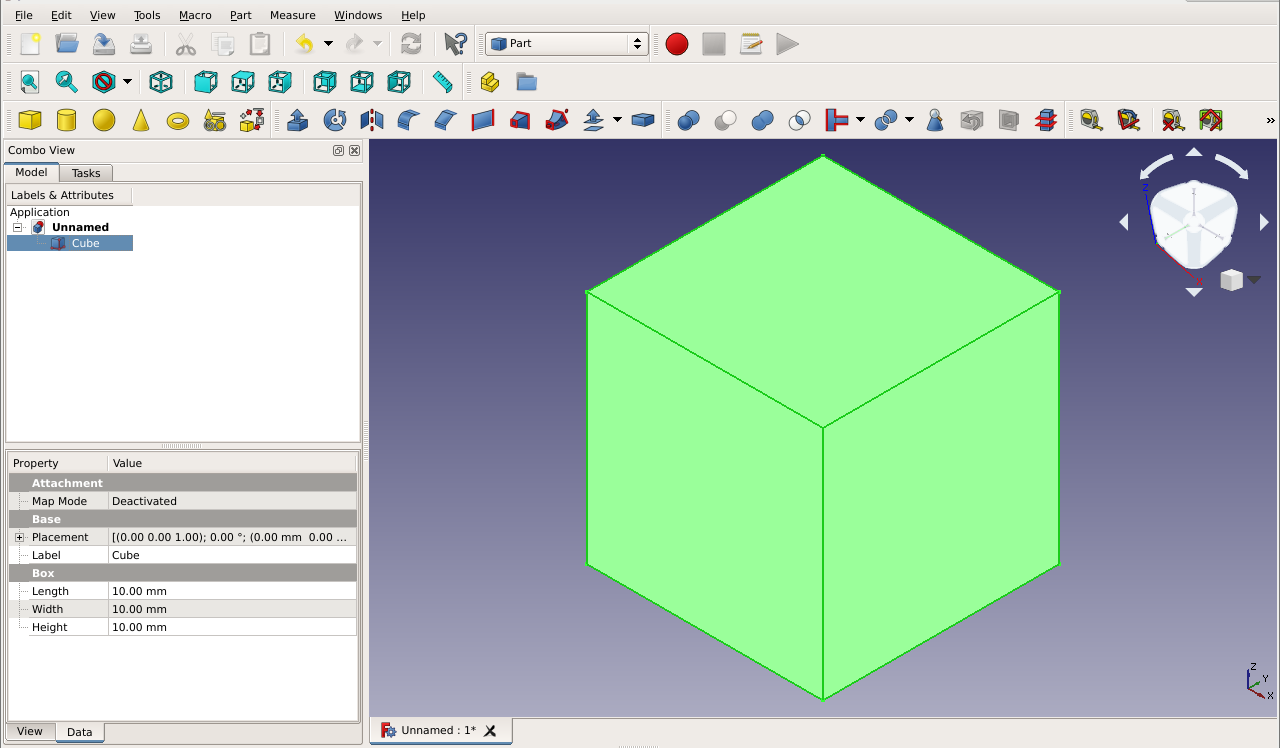
Task: Open the Macro menu
Action: (x=195, y=15)
